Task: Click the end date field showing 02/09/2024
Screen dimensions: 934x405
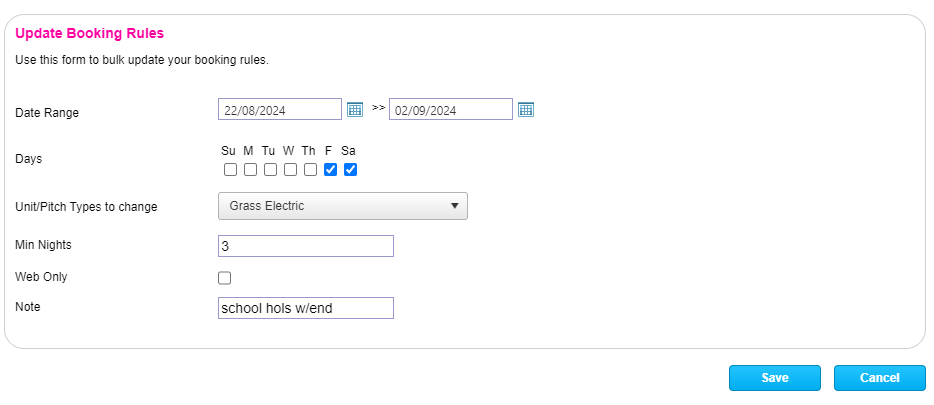Action: [x=450, y=110]
